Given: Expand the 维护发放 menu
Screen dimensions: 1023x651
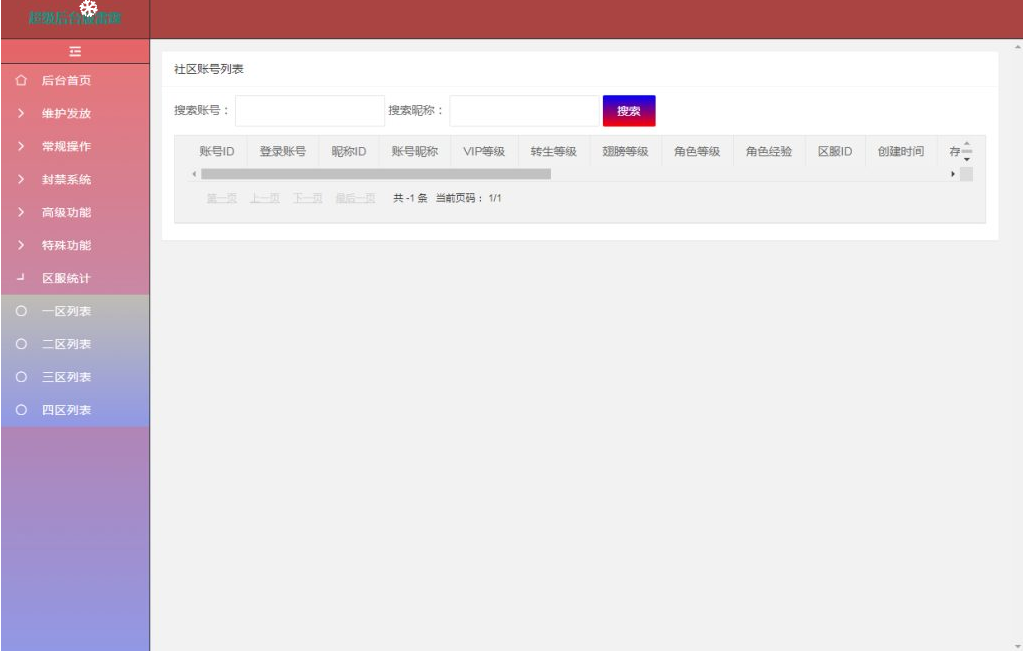Looking at the screenshot, I should point(66,114).
